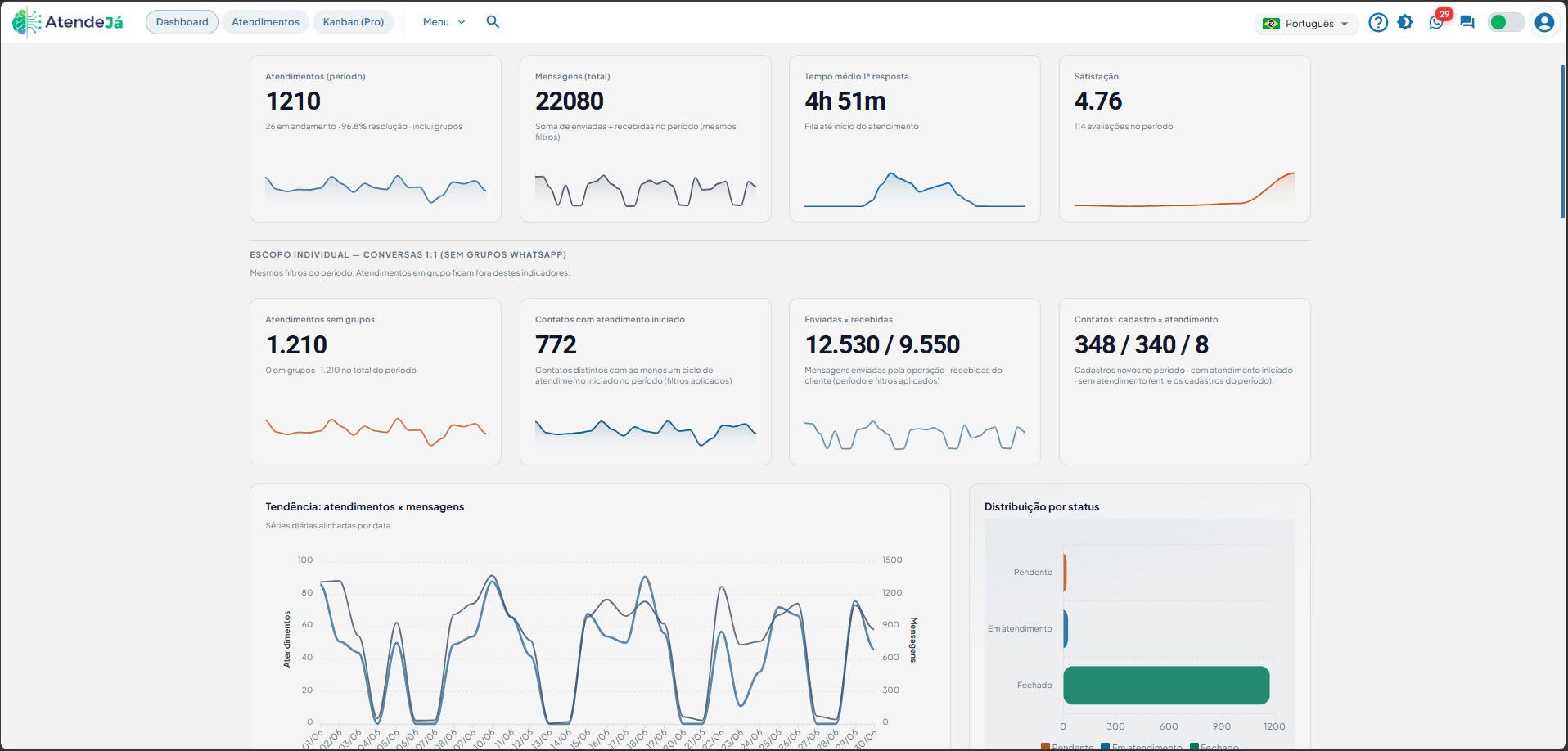
Task: Click the 772 contacts value
Action: tap(556, 344)
